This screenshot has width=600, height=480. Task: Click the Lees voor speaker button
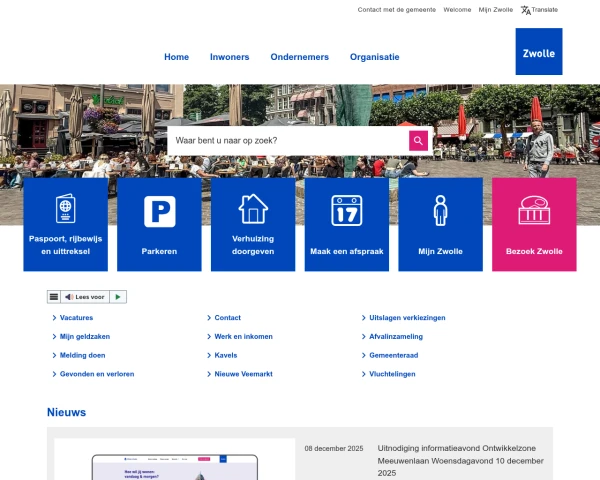pos(84,297)
